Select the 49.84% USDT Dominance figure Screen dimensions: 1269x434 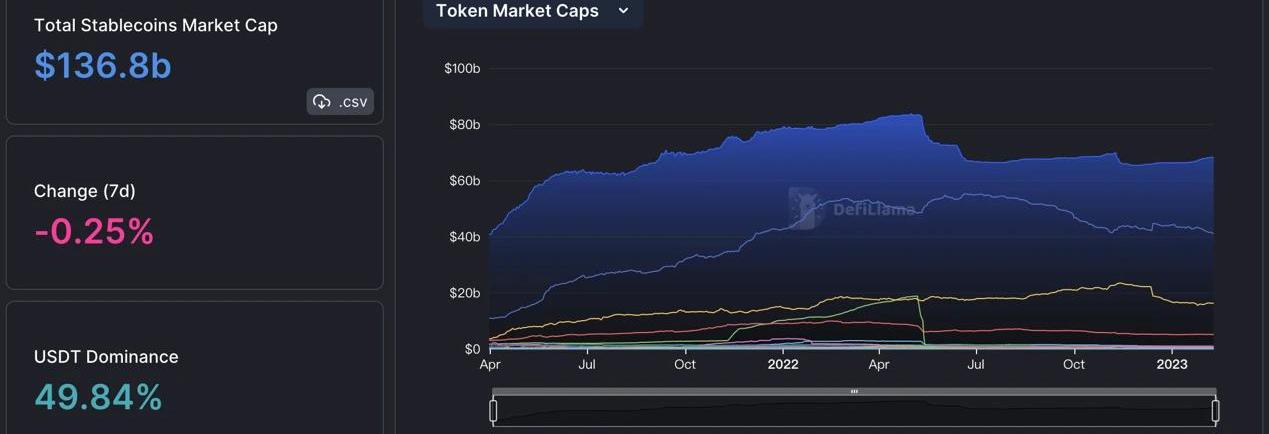click(98, 397)
